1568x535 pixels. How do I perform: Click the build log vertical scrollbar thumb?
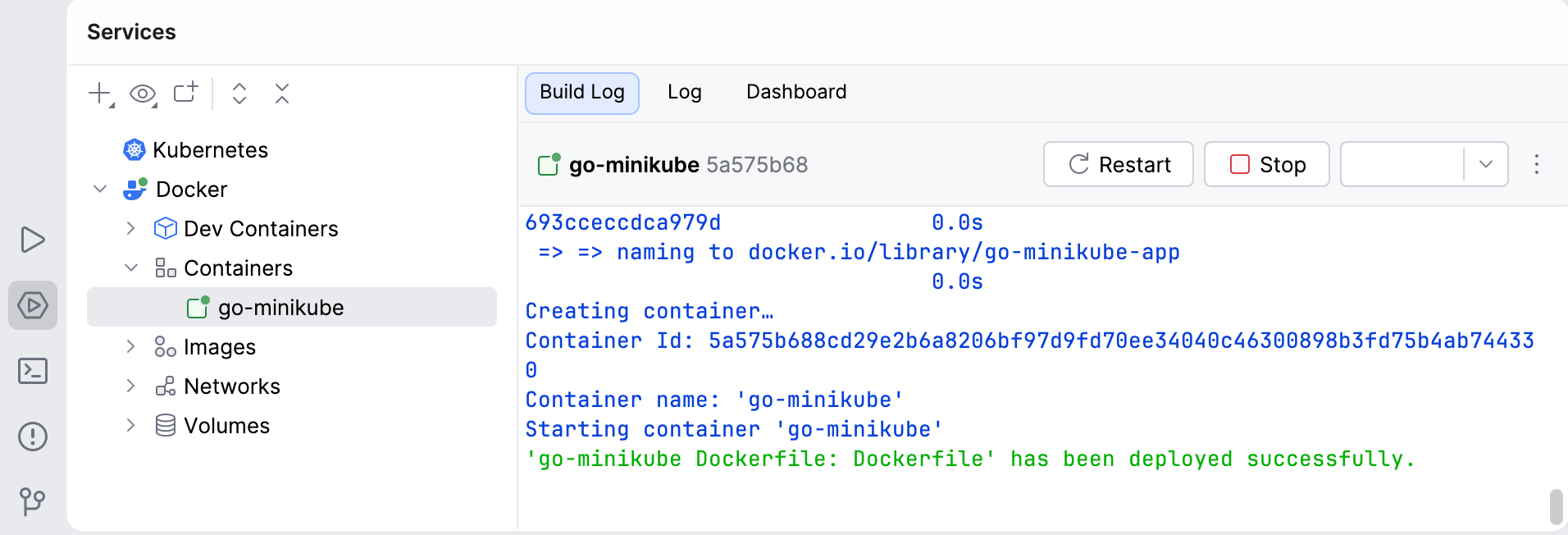[1556, 506]
